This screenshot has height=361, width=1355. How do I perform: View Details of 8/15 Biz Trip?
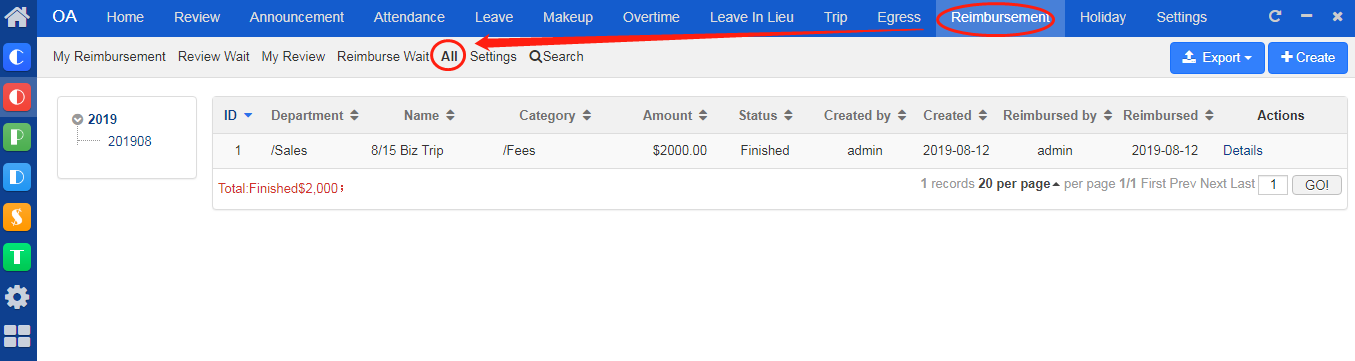1243,151
